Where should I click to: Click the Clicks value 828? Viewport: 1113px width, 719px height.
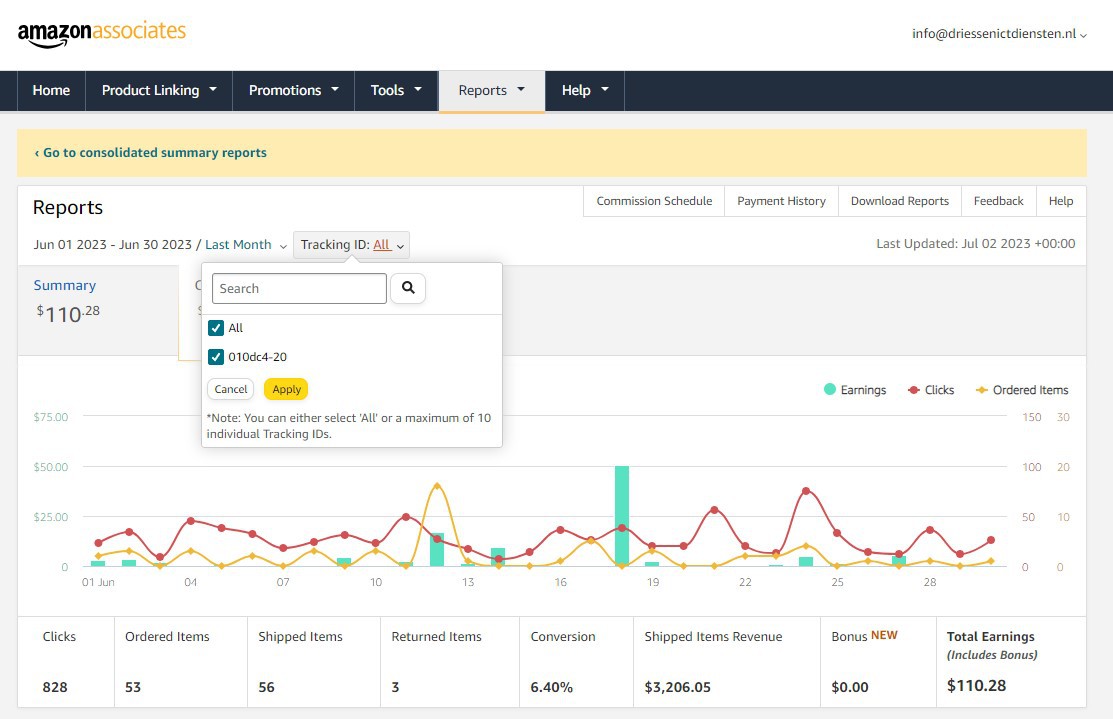pos(55,687)
